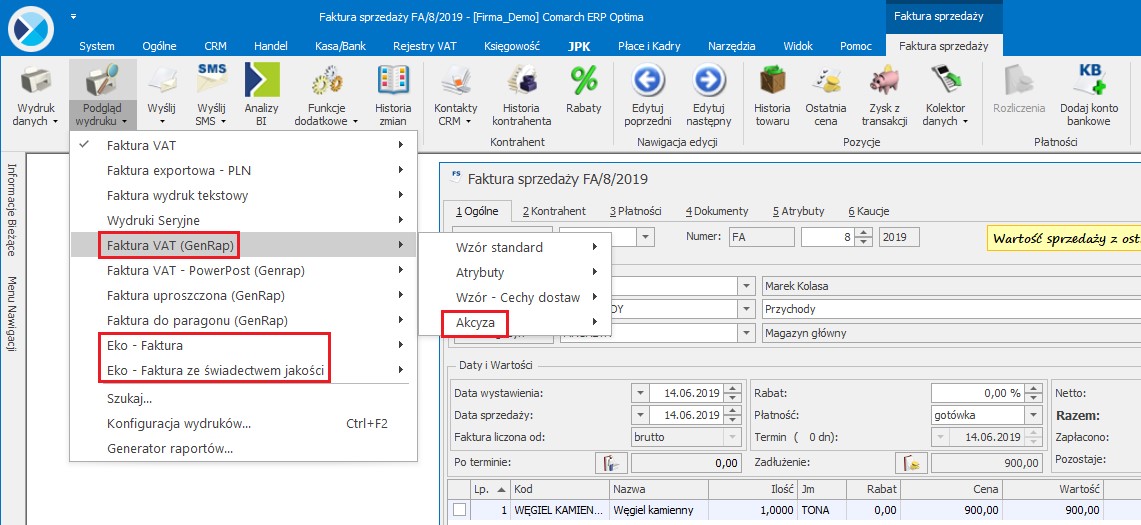Open the Magazyn główny dropdown arrow
The height and width of the screenshot is (525, 1141).
(x=747, y=333)
